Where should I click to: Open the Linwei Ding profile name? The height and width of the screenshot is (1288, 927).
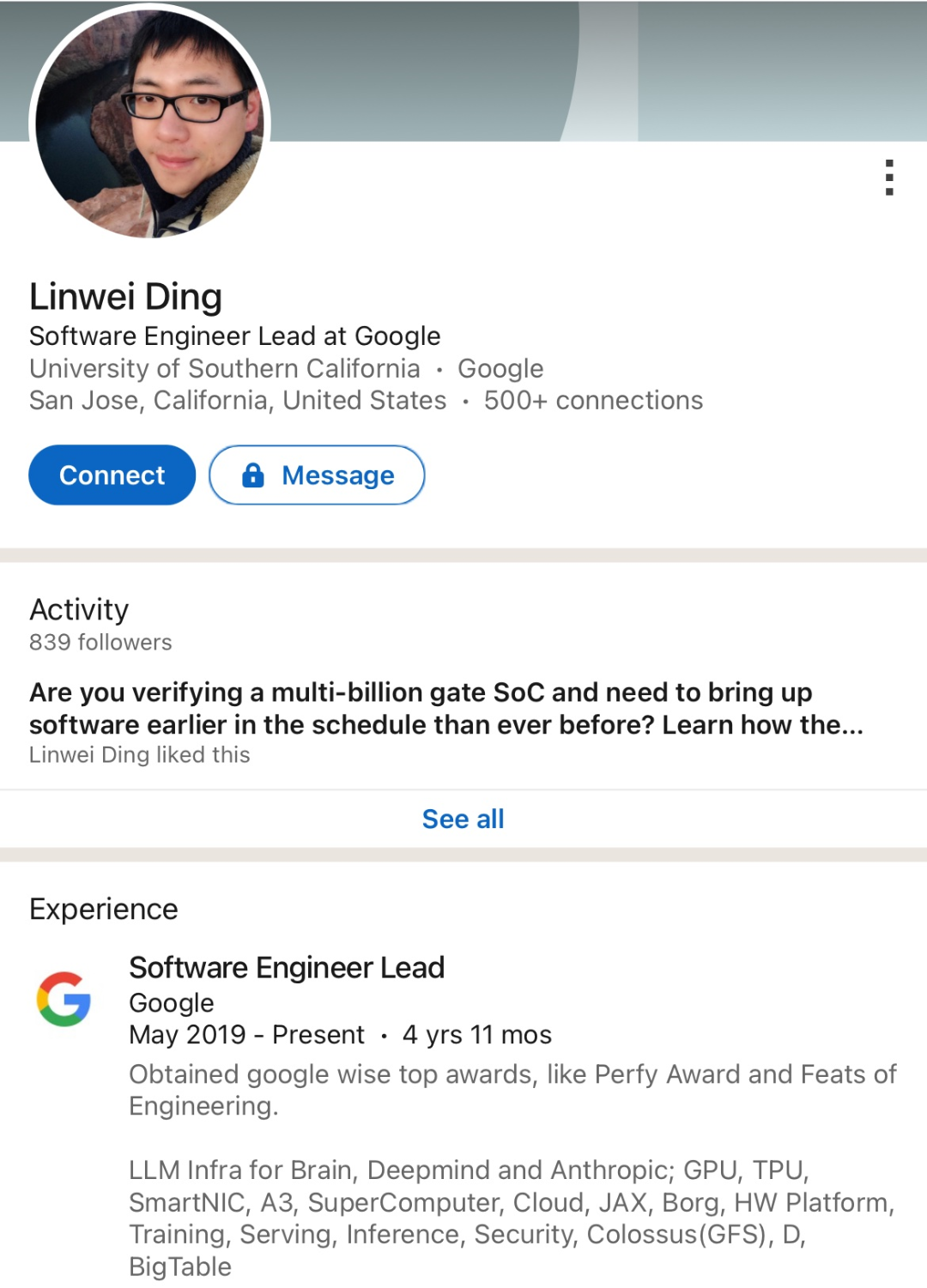click(126, 296)
